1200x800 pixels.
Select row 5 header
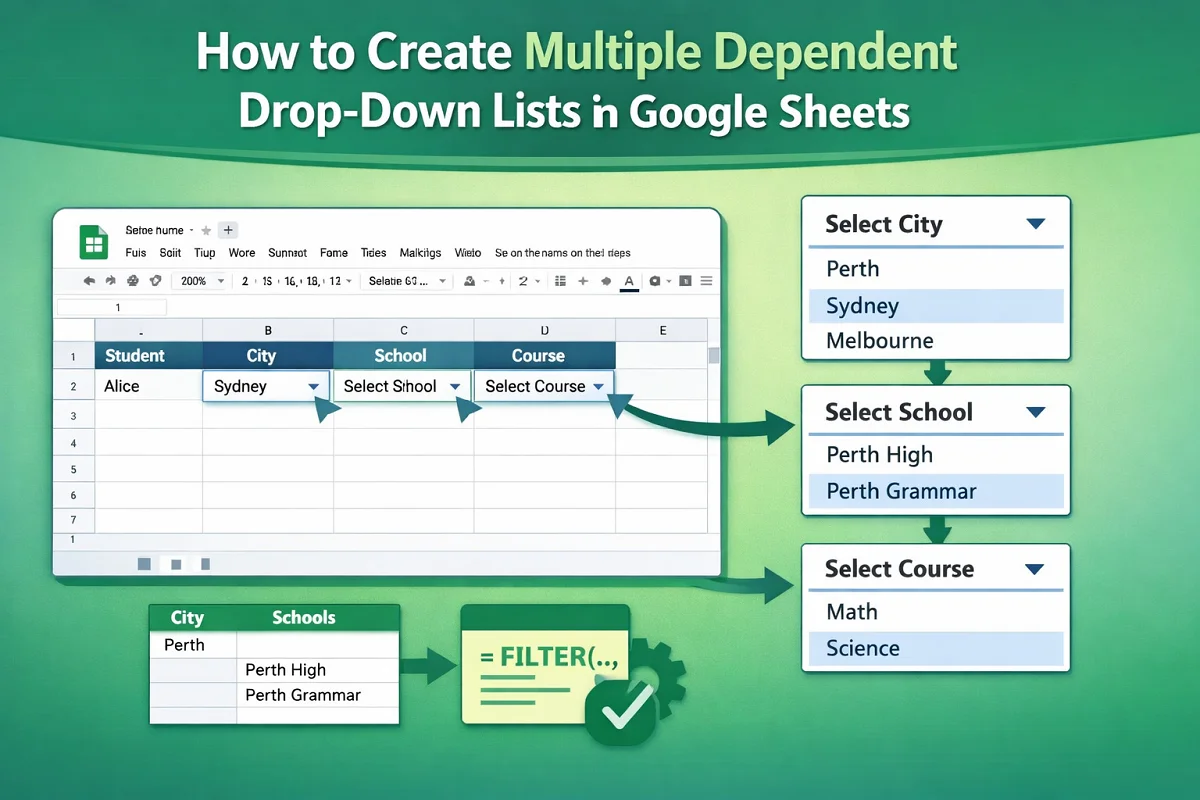(x=74, y=468)
